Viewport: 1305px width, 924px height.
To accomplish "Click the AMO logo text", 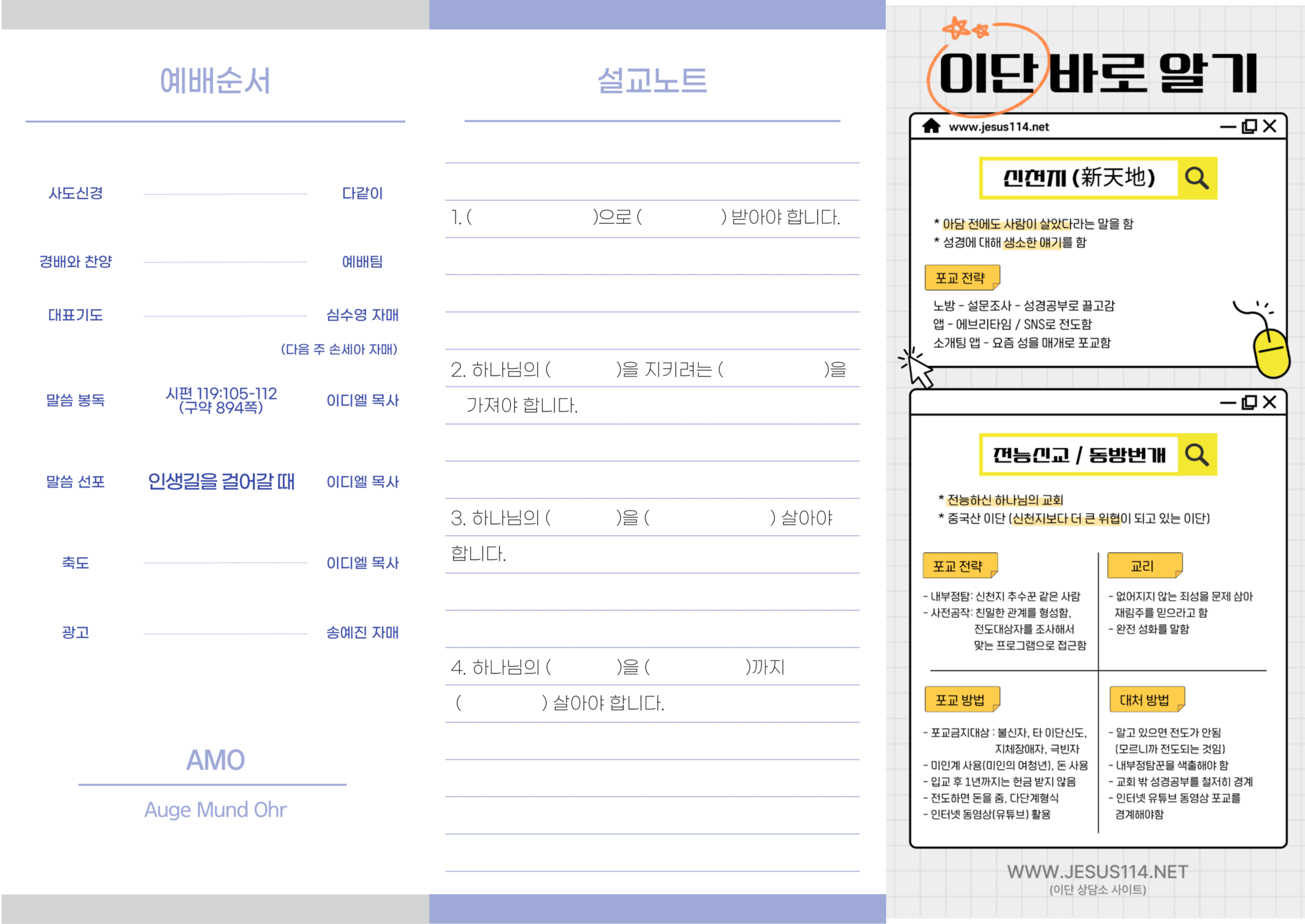I will 215,760.
